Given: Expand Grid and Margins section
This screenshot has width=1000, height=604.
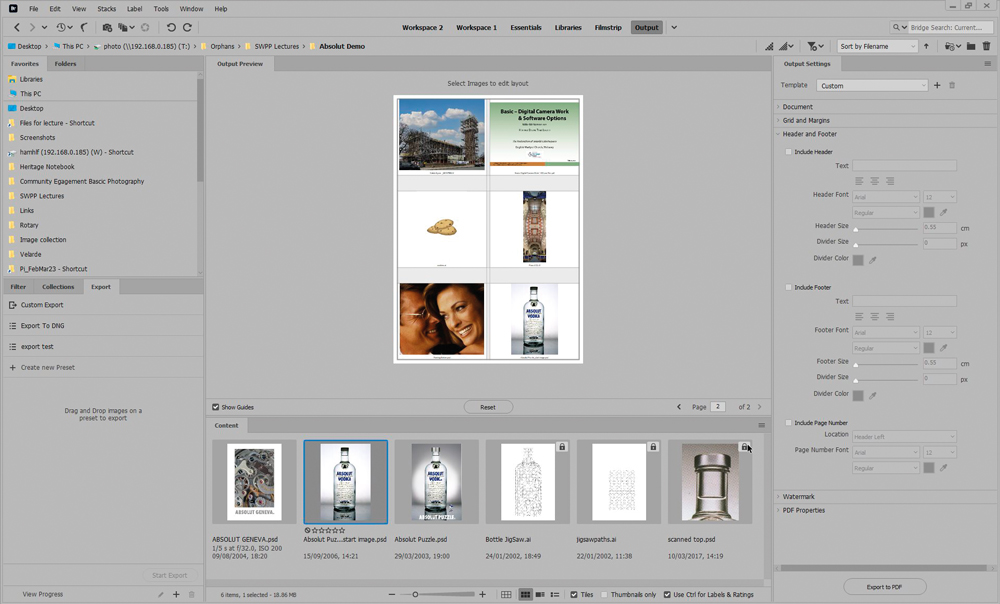Looking at the screenshot, I should [806, 121].
